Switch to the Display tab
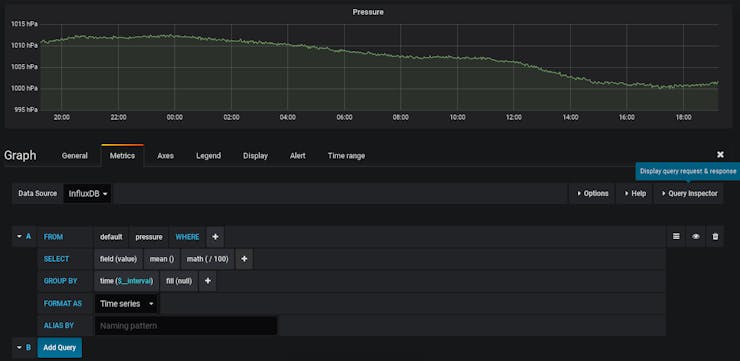This screenshot has width=740, height=361. (x=255, y=156)
